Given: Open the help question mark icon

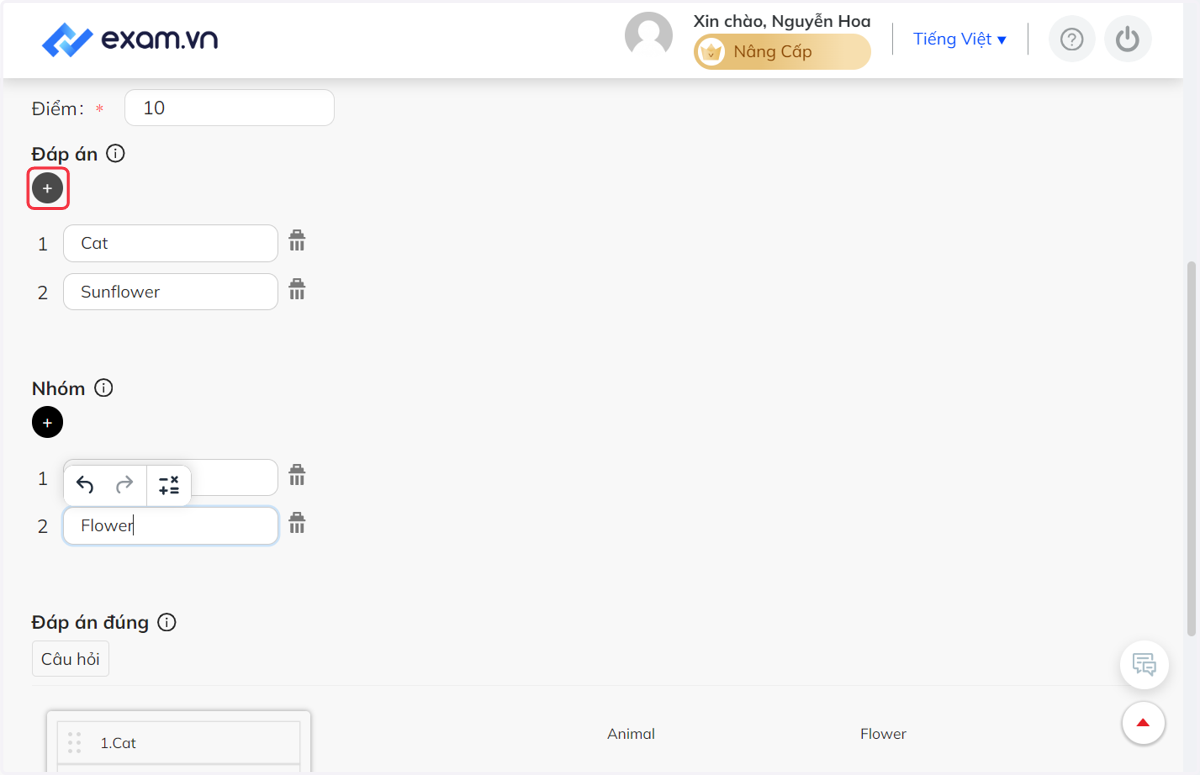Looking at the screenshot, I should [x=1072, y=39].
